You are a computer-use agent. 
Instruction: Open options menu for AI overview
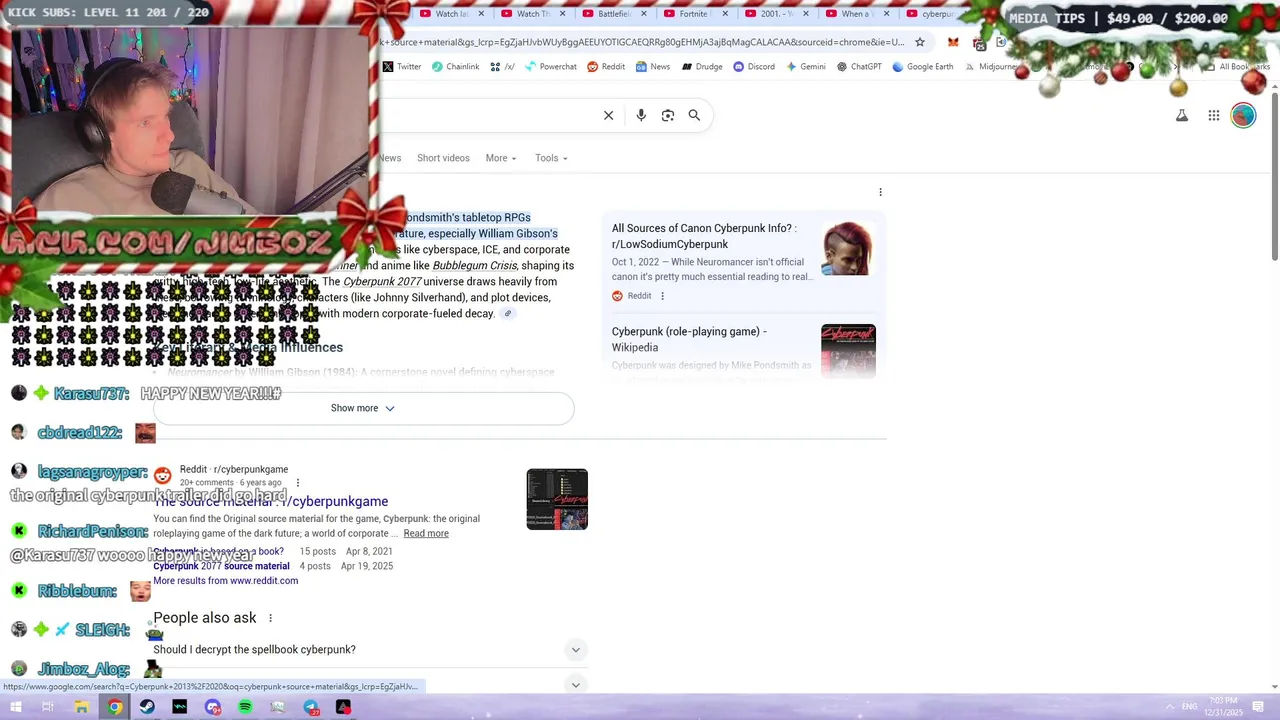point(880,192)
